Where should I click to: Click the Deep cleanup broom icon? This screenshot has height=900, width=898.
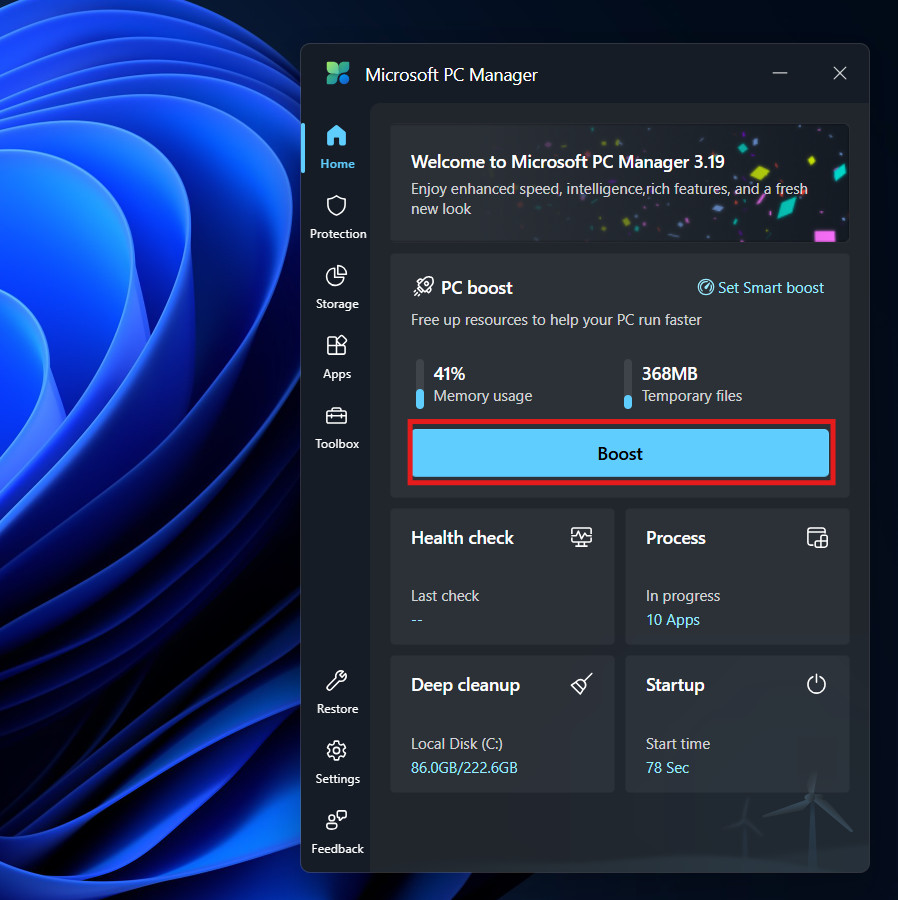pos(581,684)
